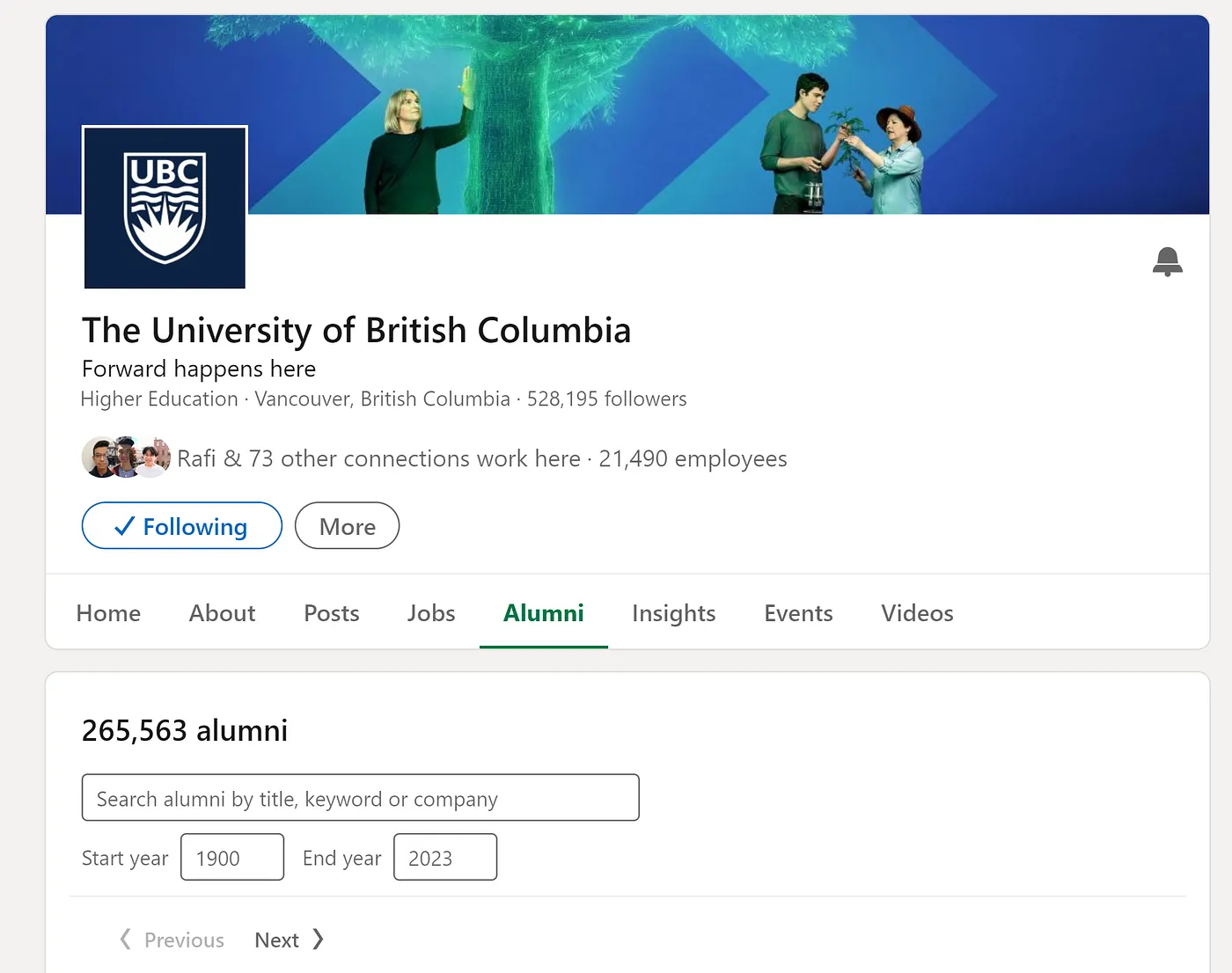Click the Next pagination button
1232x973 pixels.
[x=290, y=940]
